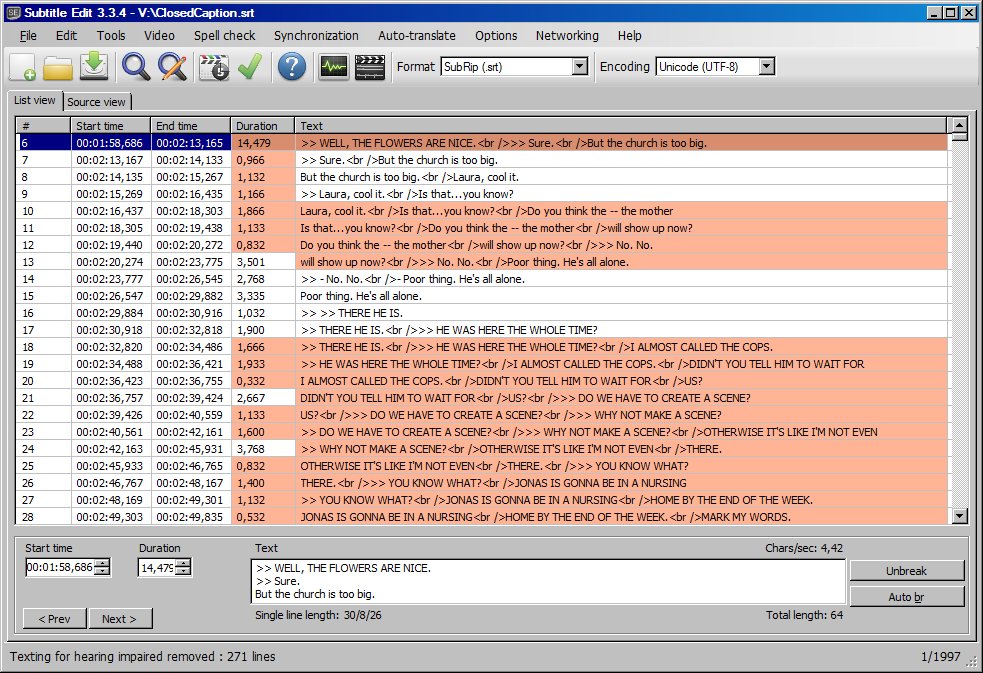Select row 15 "Poor thing. He's all alone."
The height and width of the screenshot is (673, 983).
click(x=481, y=296)
